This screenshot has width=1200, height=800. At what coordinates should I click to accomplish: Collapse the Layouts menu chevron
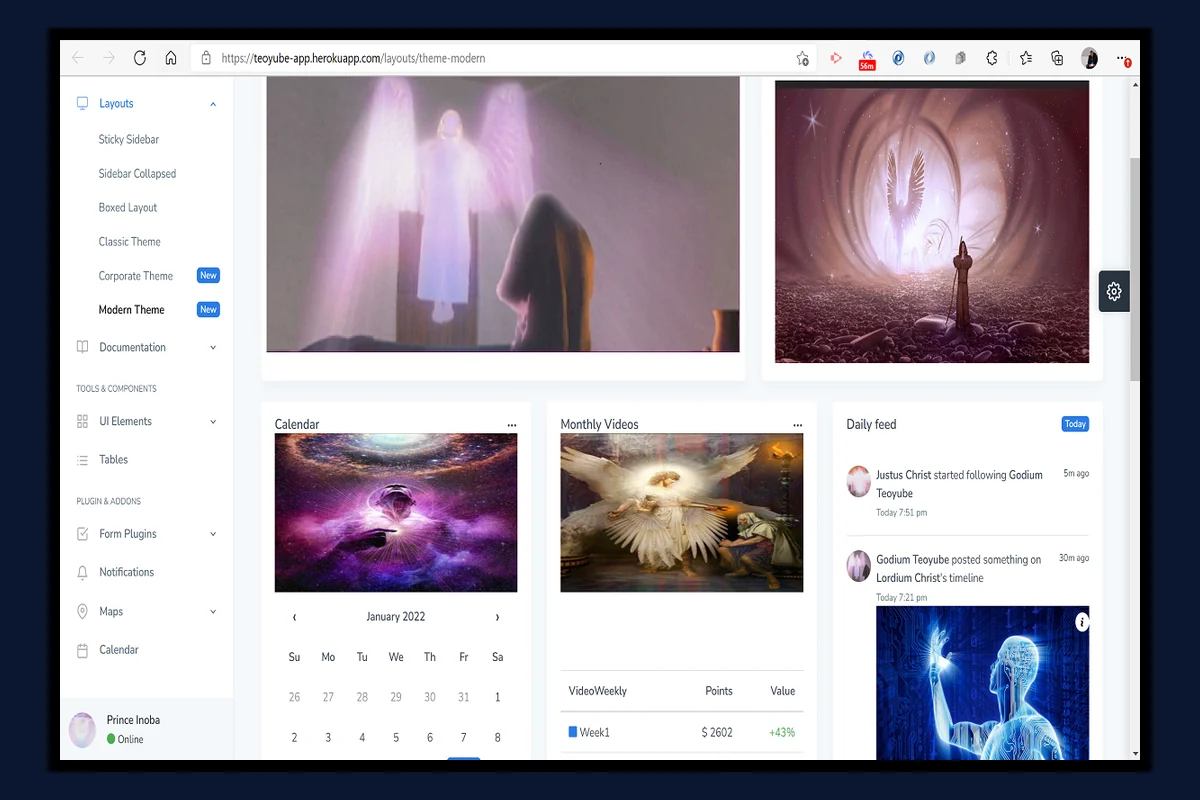tap(213, 104)
